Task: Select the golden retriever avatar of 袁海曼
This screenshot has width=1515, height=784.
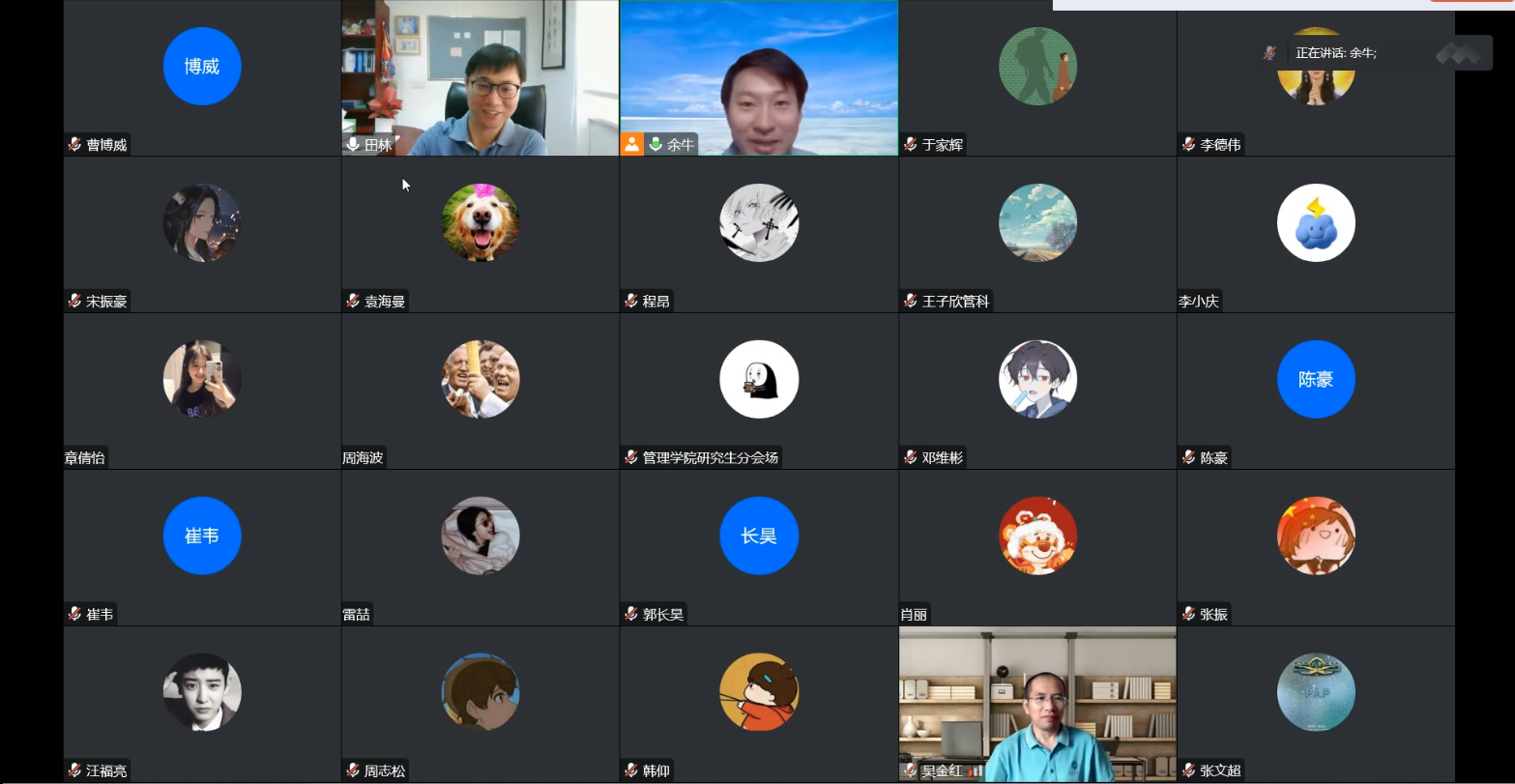Action: 481,222
